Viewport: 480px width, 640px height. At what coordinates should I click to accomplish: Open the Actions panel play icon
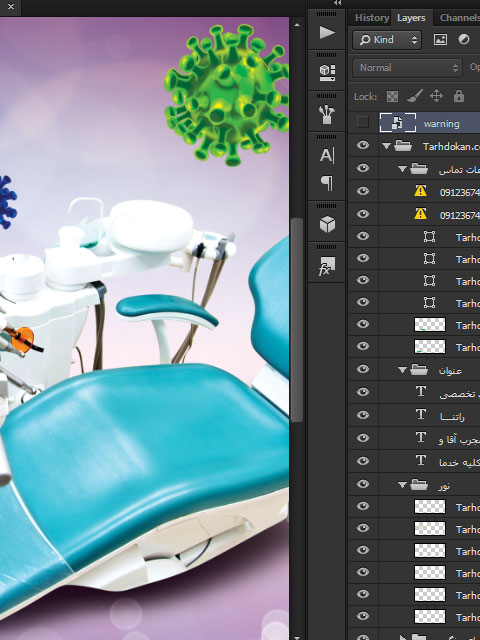[x=327, y=32]
